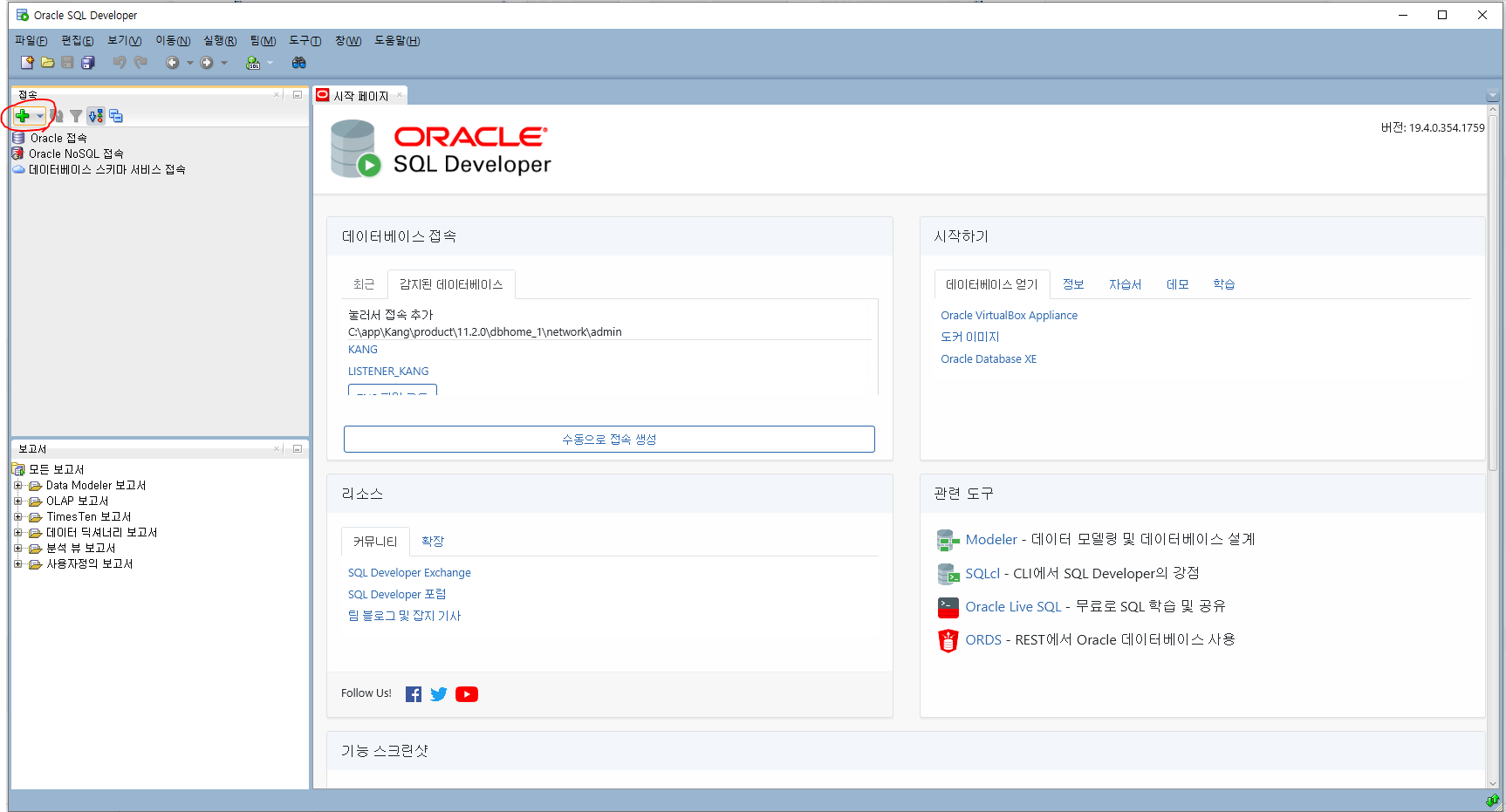Switch to the 최근 tab

(x=364, y=284)
